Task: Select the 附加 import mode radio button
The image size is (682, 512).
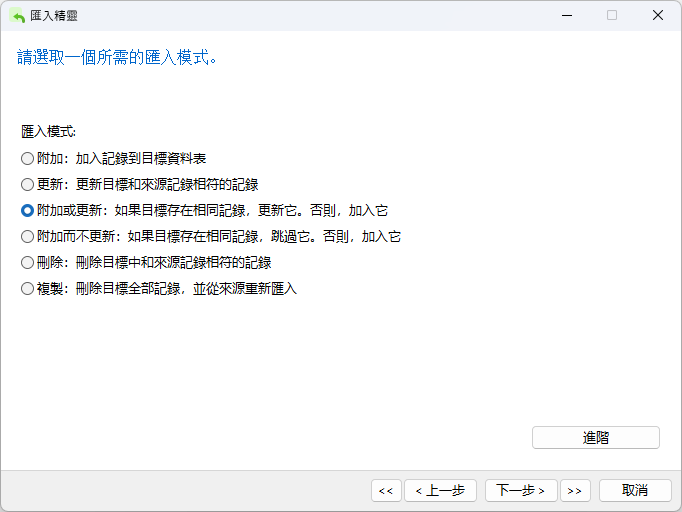Action: pyautogui.click(x=27, y=158)
